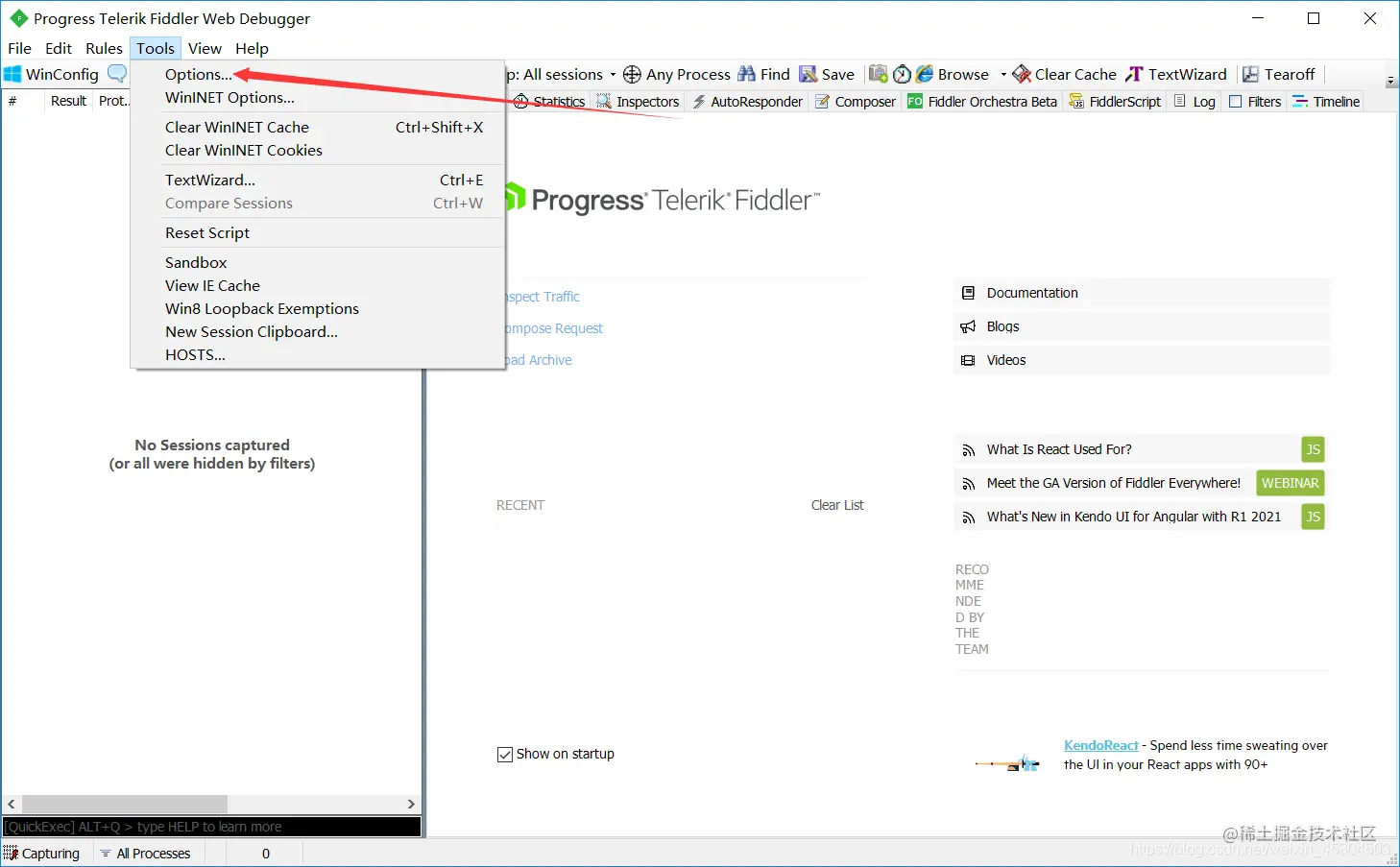Open the Edit menu
Screen dimensions: 1400x867
59,48
